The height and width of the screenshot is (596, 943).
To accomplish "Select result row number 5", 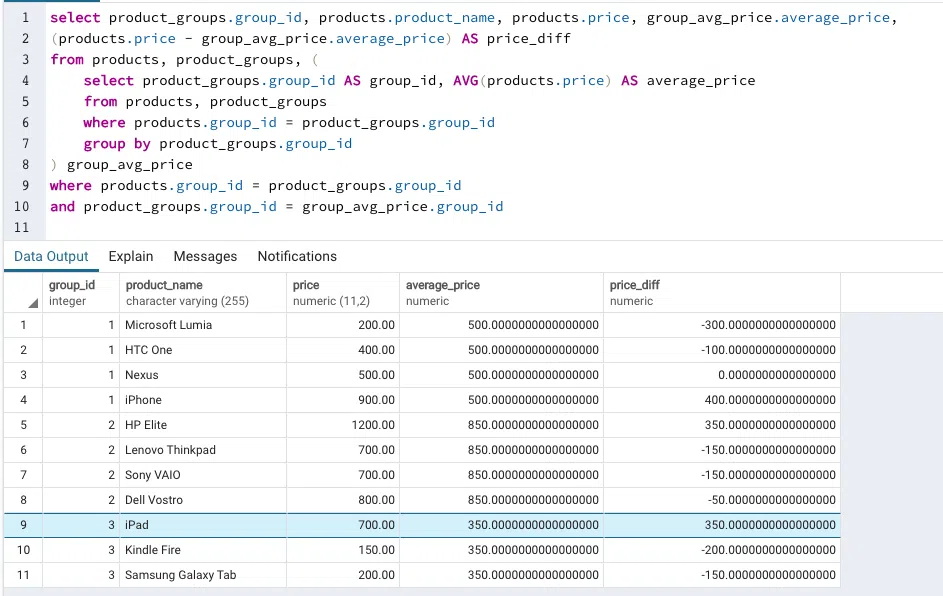I will (23, 425).
